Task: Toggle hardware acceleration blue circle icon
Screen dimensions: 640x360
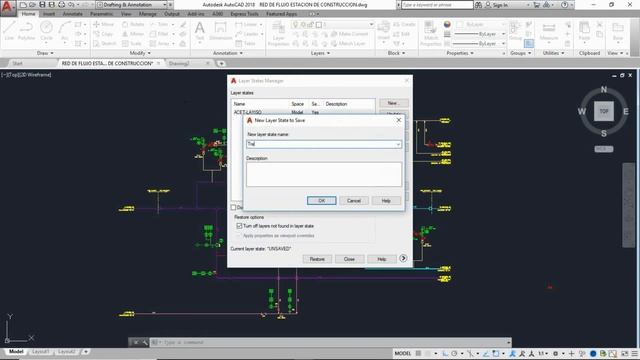Action: pos(593,353)
